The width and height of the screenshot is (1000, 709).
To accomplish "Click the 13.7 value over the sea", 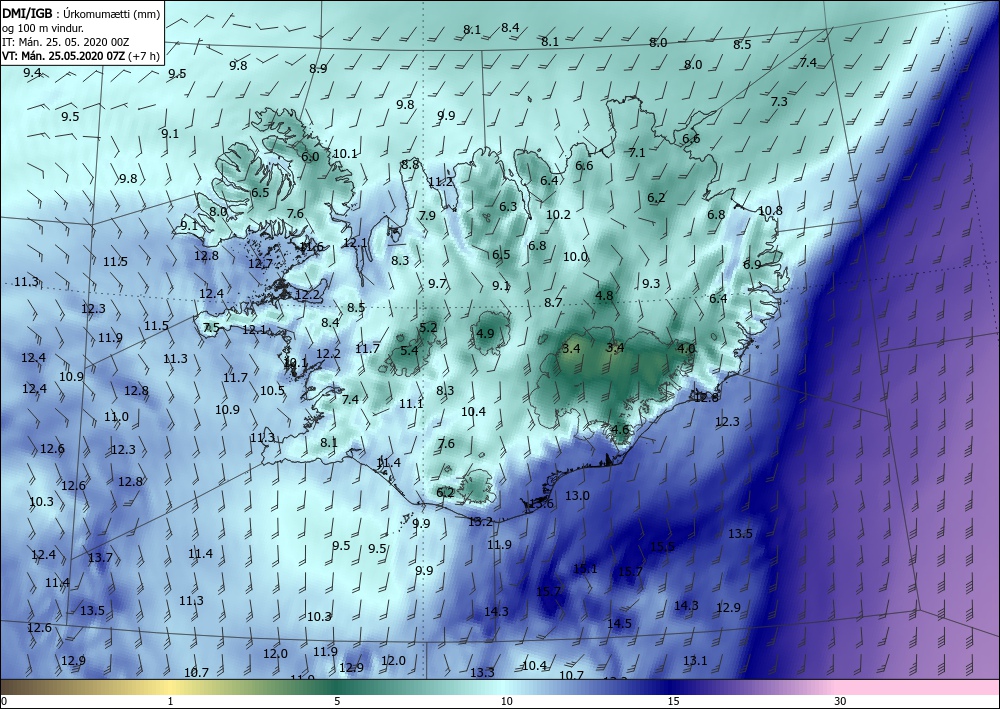I will (x=100, y=558).
